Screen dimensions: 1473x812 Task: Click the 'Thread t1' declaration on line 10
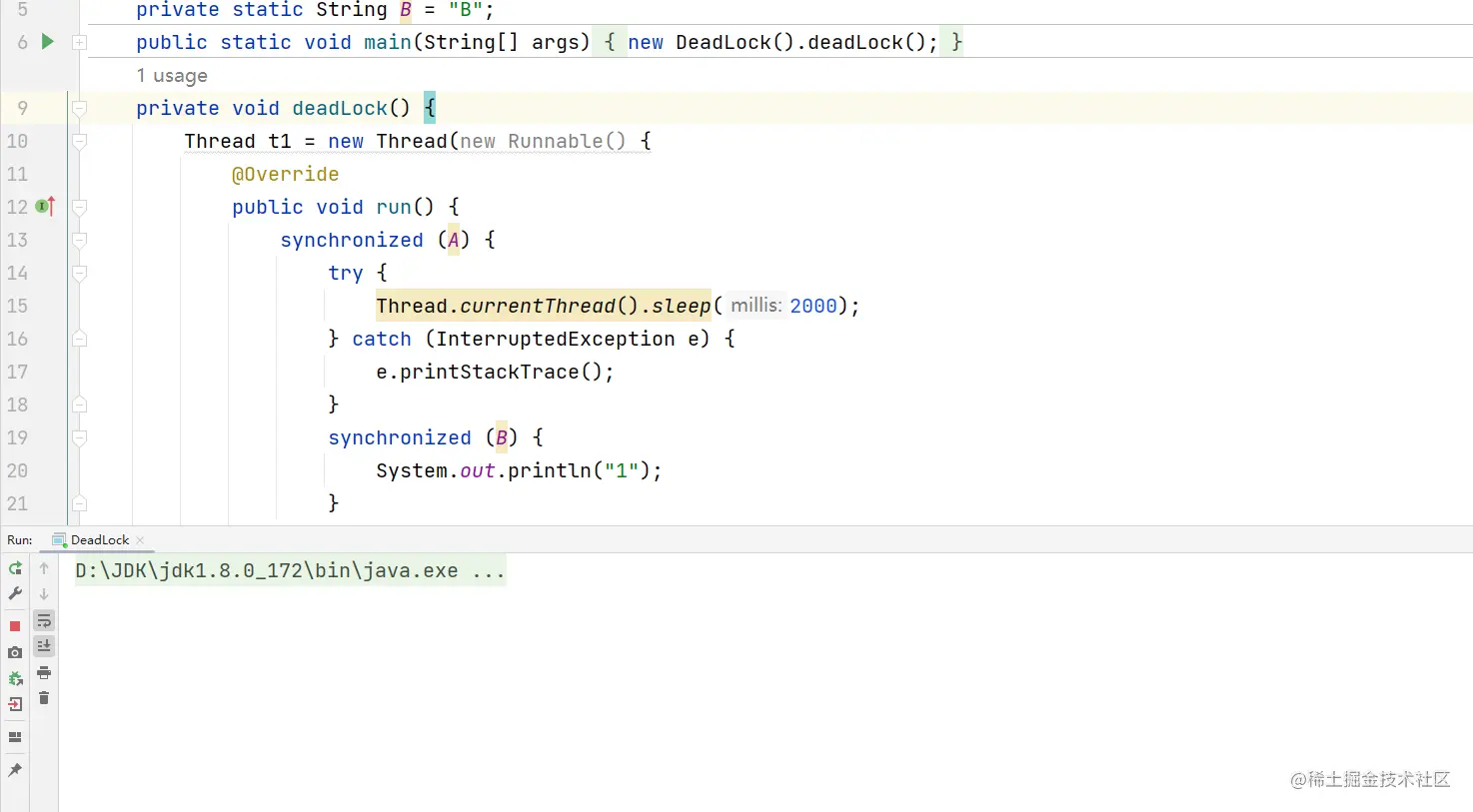coord(238,141)
